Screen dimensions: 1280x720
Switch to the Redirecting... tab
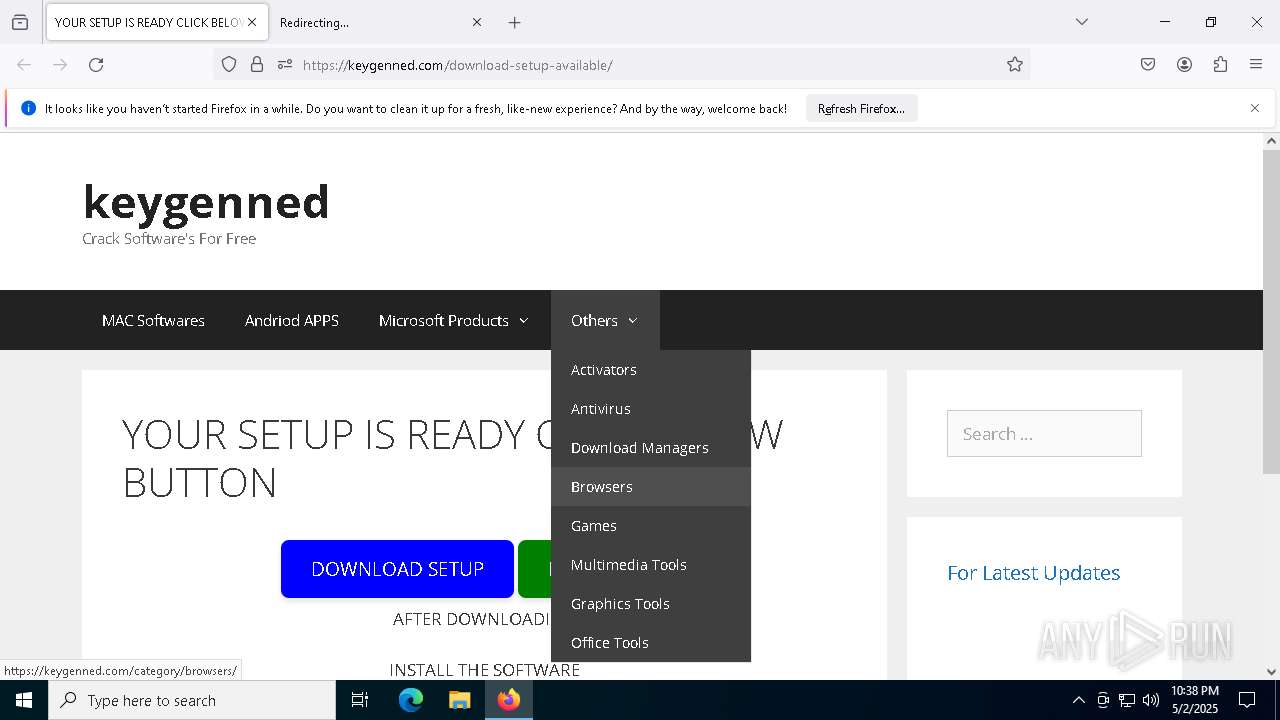click(380, 22)
